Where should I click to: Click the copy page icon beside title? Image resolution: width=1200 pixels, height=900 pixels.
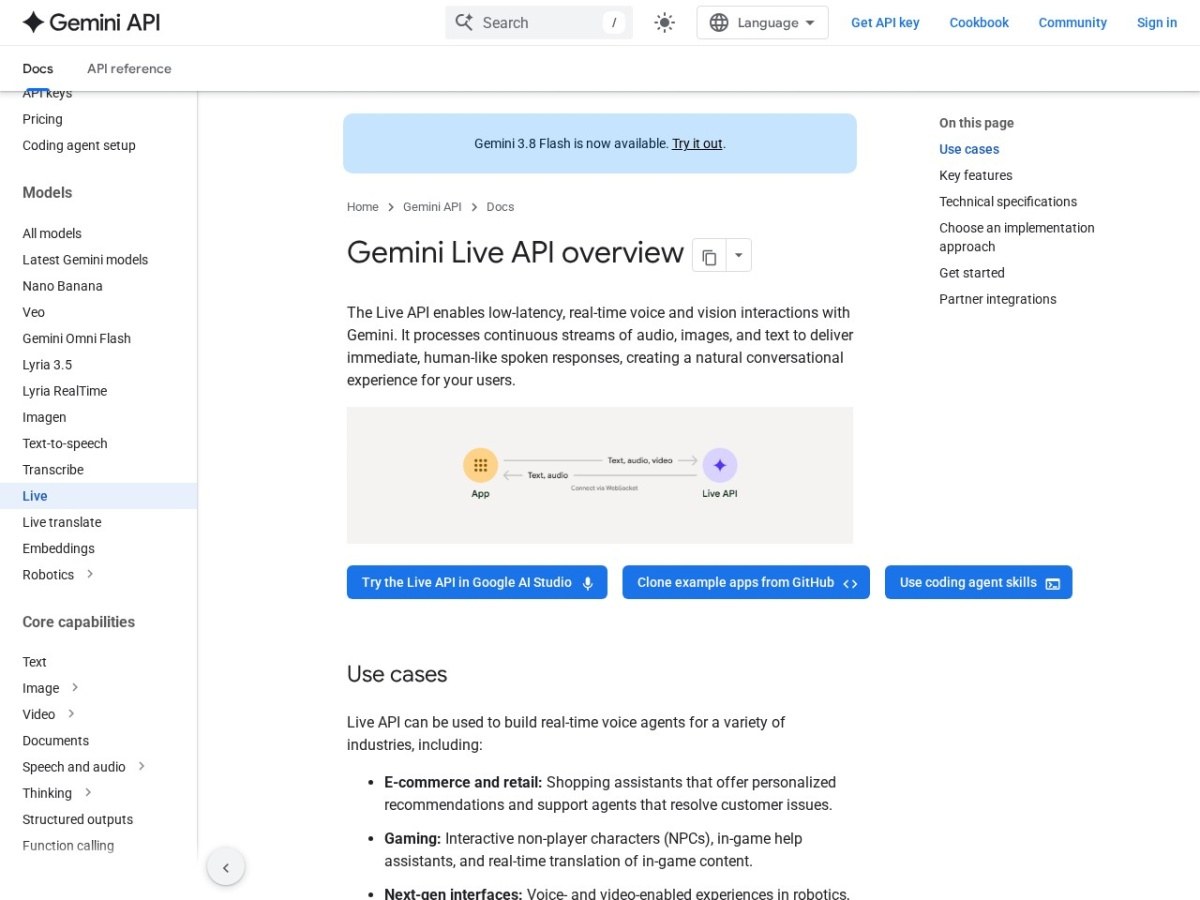pos(709,256)
